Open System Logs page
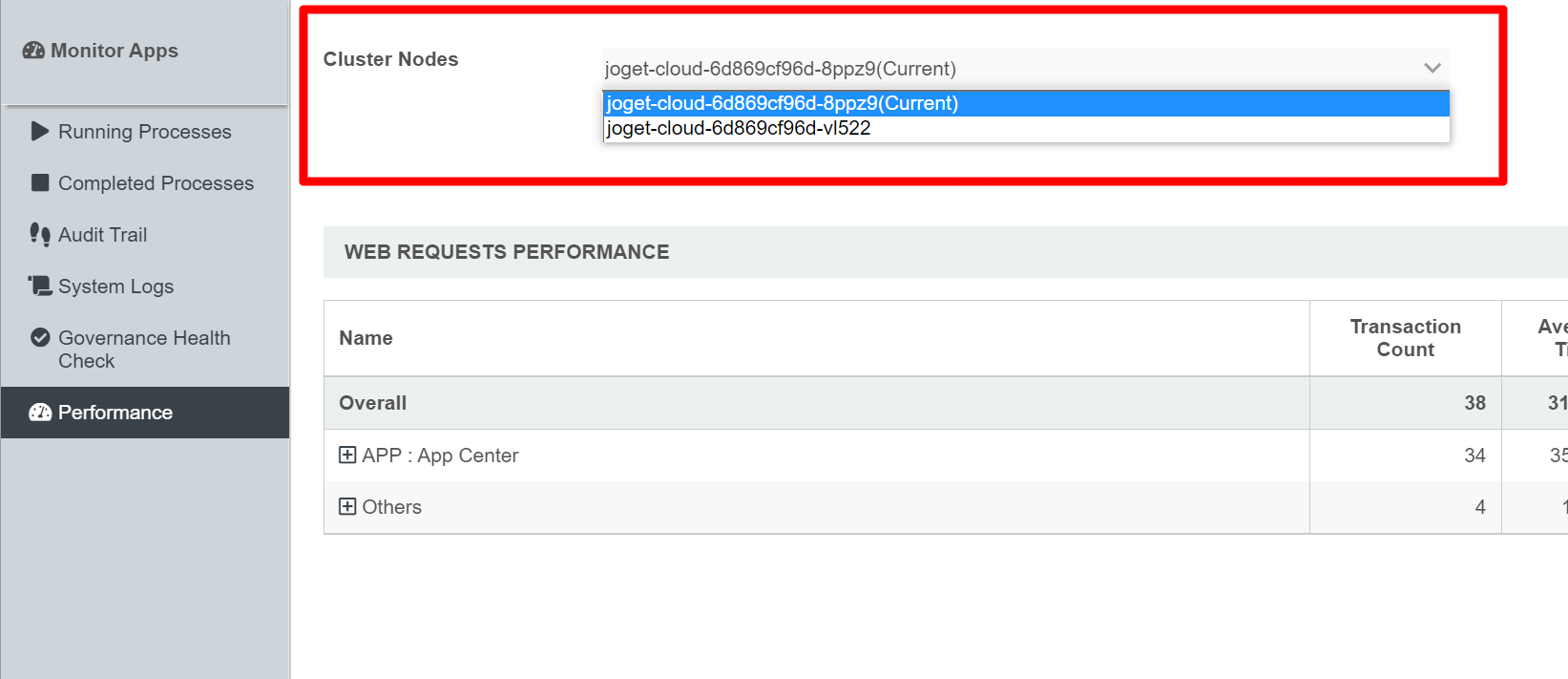Image resolution: width=1568 pixels, height=679 pixels. (115, 286)
